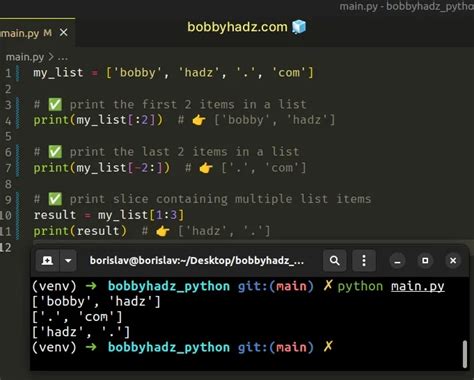This screenshot has height=380, width=474.
Task: Click the my_list variable on line 1
Action: [x=58, y=73]
